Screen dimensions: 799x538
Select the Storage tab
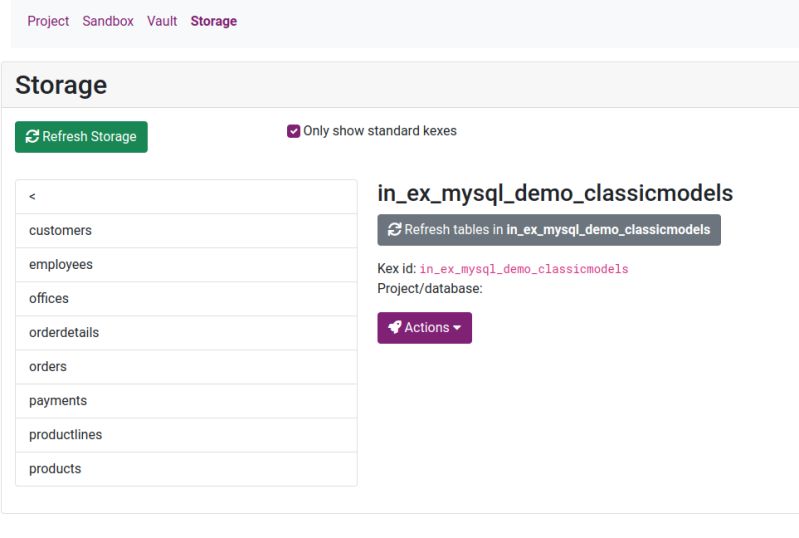214,21
